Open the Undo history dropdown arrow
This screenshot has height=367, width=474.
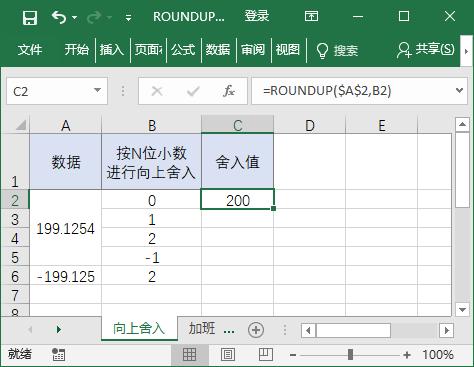click(x=75, y=17)
